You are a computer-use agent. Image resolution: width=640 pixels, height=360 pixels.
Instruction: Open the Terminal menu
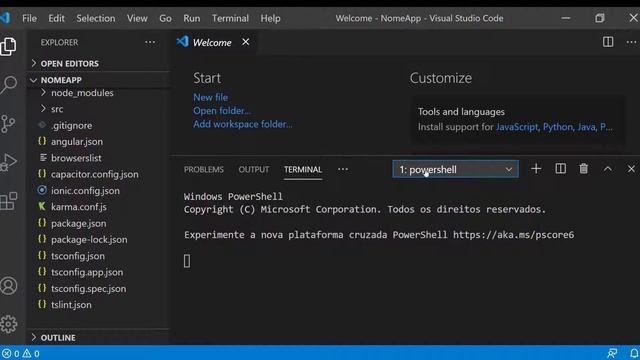(230, 18)
